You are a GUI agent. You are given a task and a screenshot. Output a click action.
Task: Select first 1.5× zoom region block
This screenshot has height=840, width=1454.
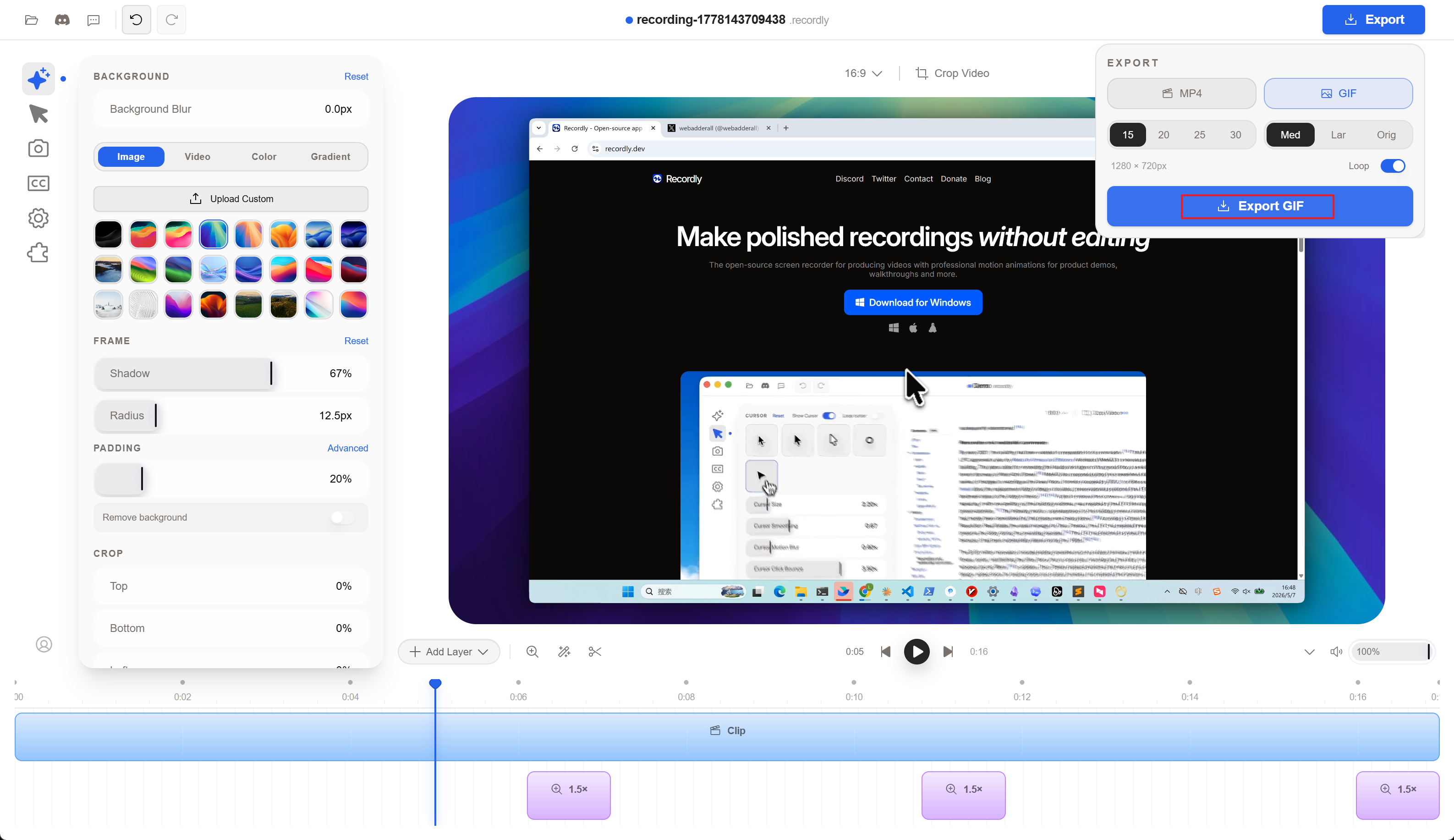(569, 795)
